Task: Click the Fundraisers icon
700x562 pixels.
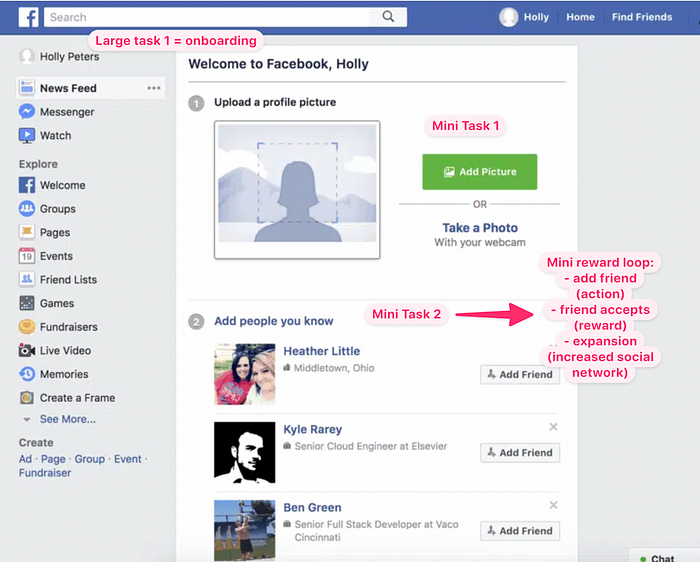Action: point(27,327)
